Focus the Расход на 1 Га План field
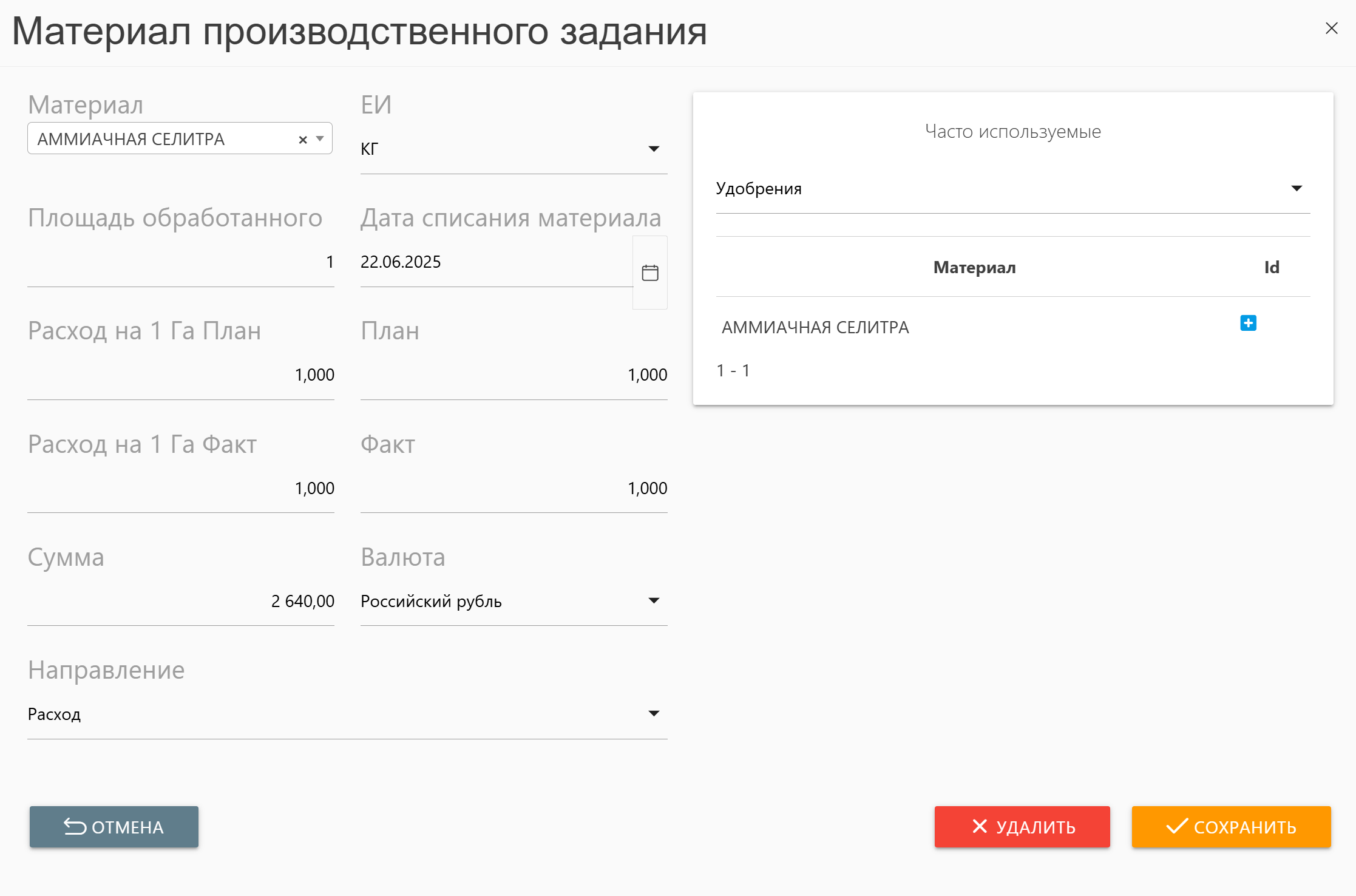The image size is (1356, 896). [180, 375]
